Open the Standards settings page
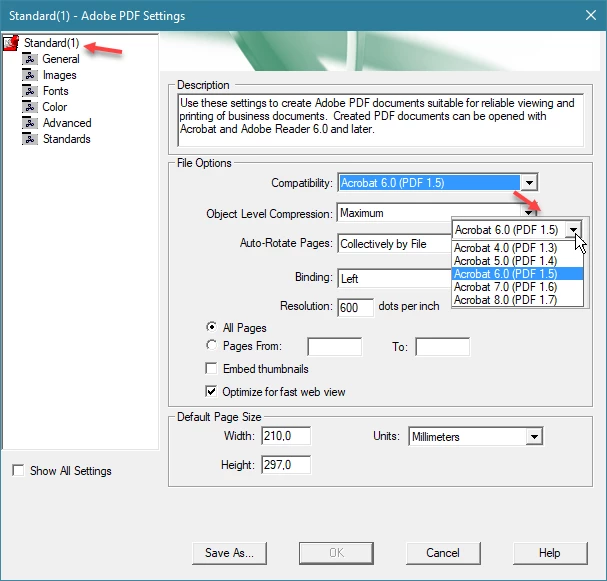The width and height of the screenshot is (607, 581). tap(67, 139)
